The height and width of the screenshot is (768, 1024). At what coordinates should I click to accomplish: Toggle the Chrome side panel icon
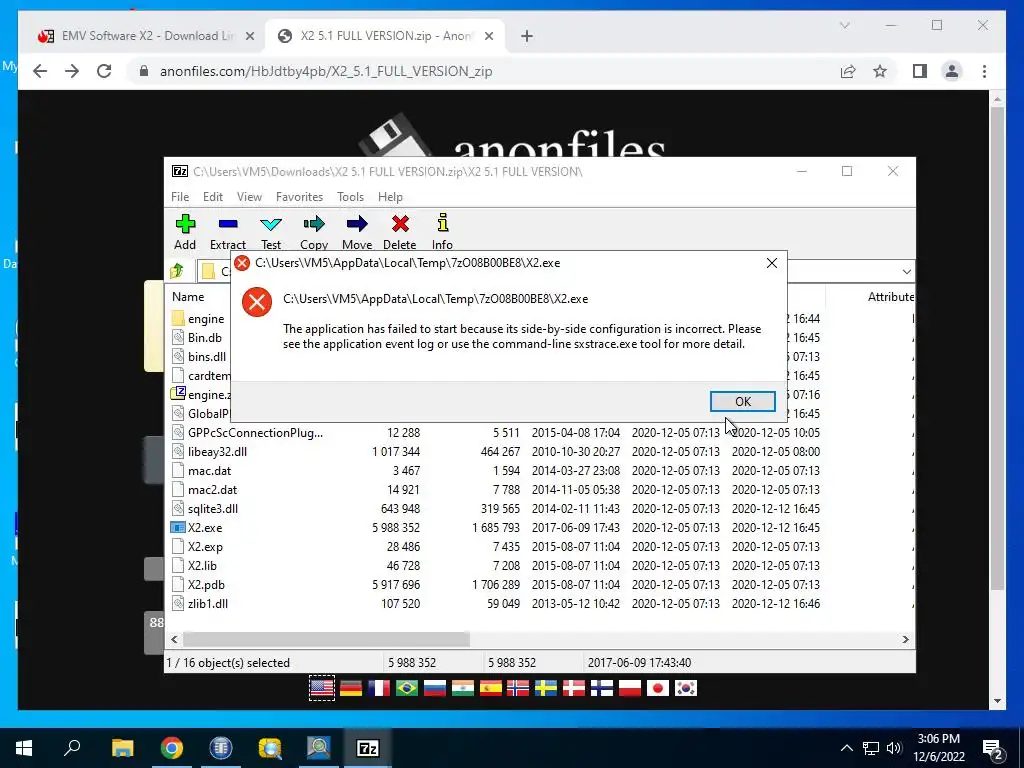coord(920,71)
